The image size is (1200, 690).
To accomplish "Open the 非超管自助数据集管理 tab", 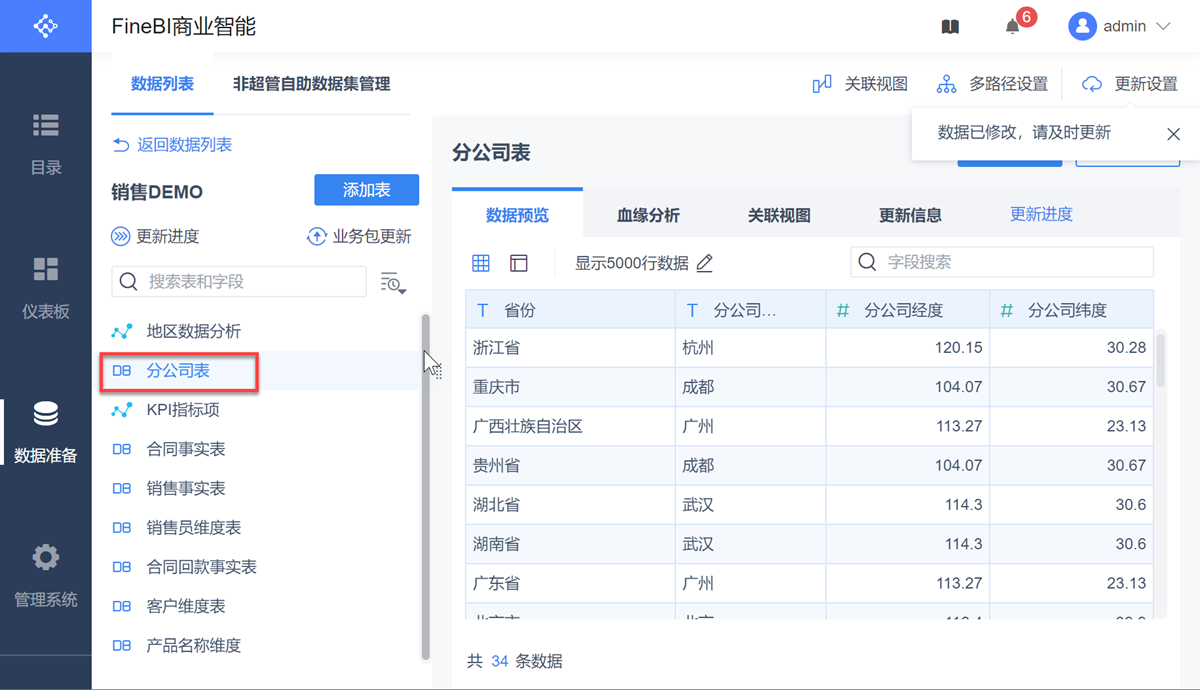I will (311, 84).
